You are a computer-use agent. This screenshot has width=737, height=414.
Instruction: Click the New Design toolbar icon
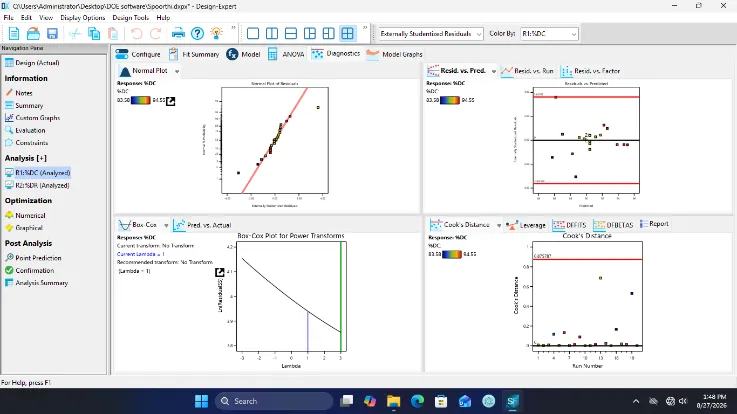[14, 33]
